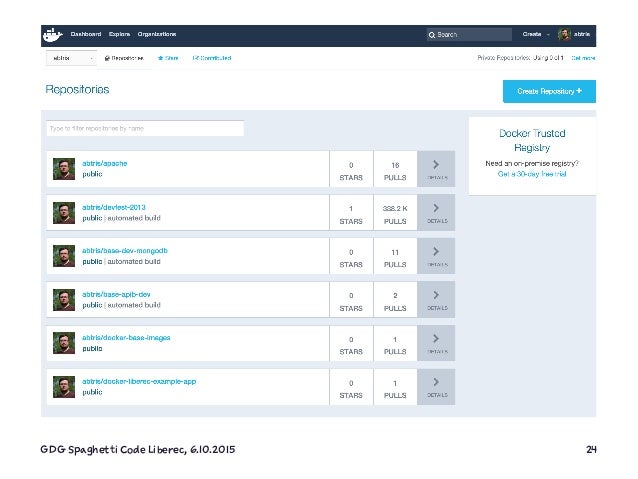Open the abtris account selector dropdown
This screenshot has height=479, width=638.
[x=71, y=58]
